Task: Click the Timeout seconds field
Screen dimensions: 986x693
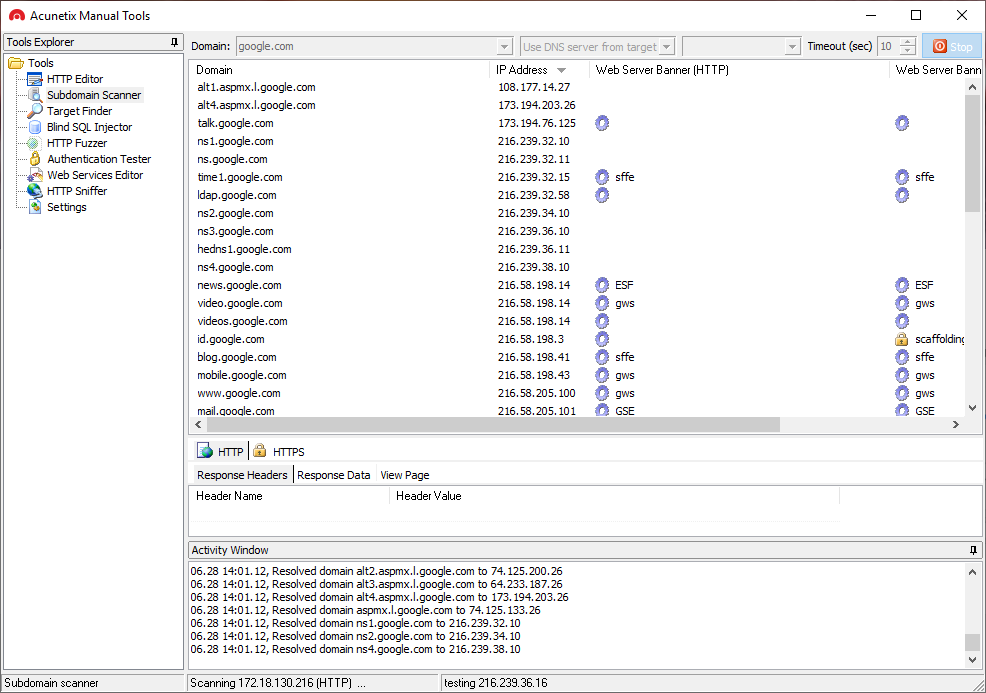Action: pos(889,47)
